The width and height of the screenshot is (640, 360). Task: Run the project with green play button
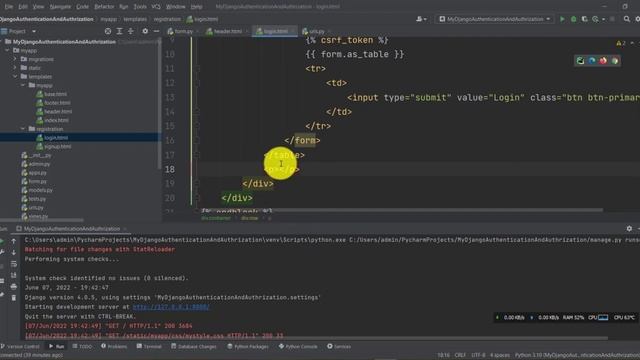click(x=562, y=19)
